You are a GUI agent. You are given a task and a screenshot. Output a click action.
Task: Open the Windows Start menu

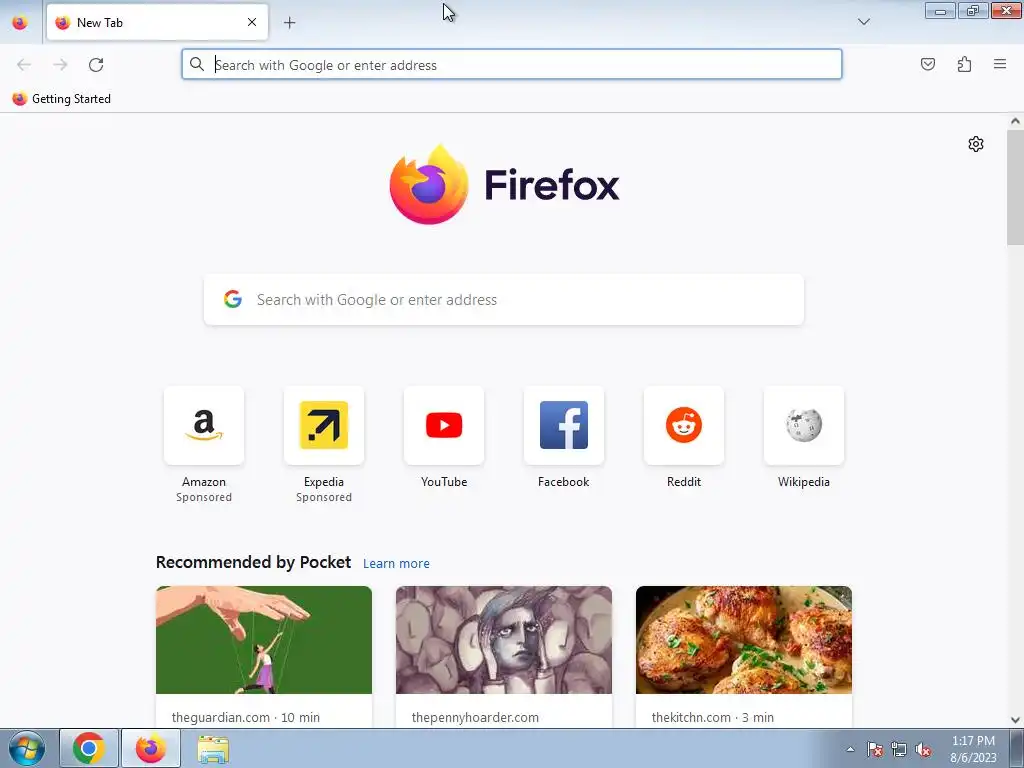(x=27, y=748)
